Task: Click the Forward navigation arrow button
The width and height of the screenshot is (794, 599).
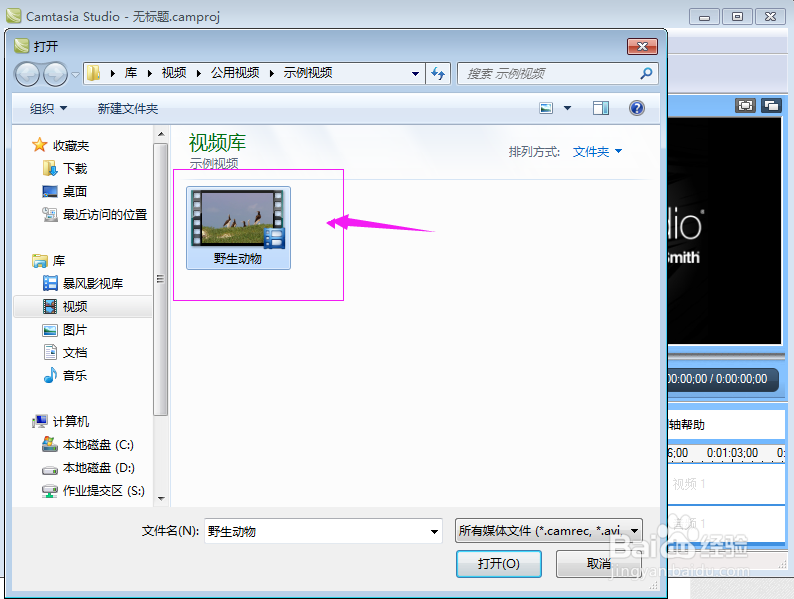Action: click(56, 74)
